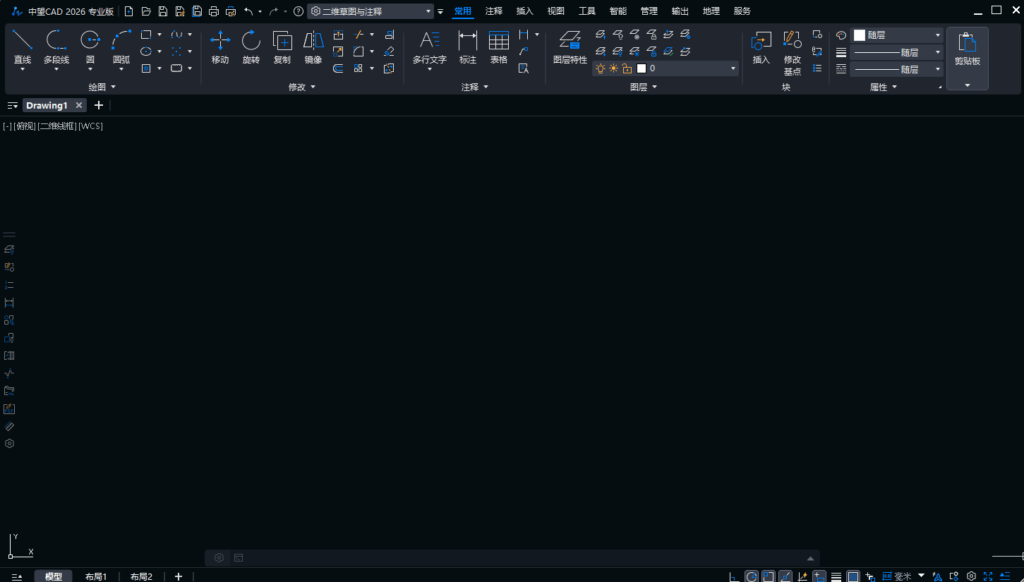This screenshot has width=1024, height=582.
Task: Expand the 绘图 panel arrow
Action: point(113,87)
